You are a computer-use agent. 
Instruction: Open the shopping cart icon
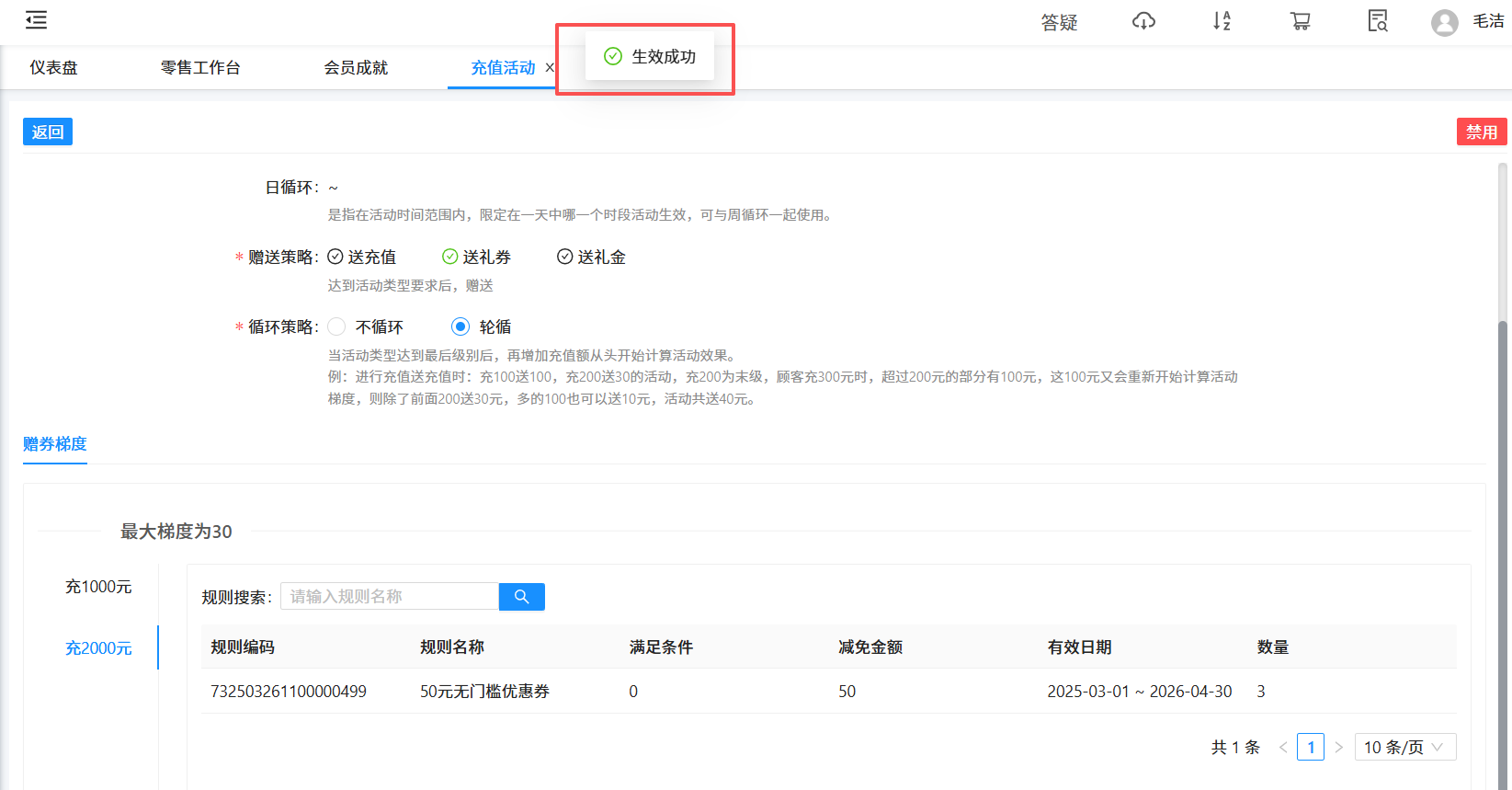(x=1300, y=21)
